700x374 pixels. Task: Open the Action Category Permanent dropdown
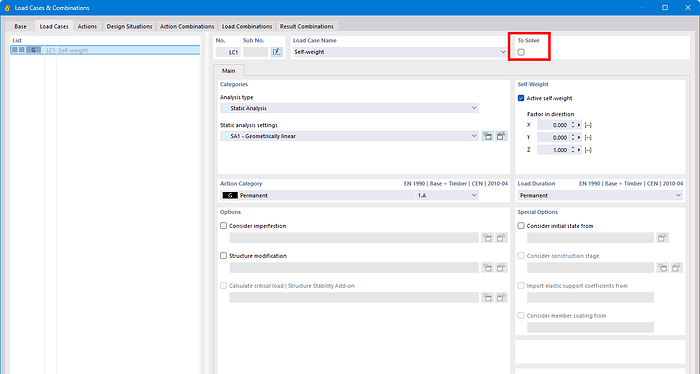pyautogui.click(x=349, y=195)
